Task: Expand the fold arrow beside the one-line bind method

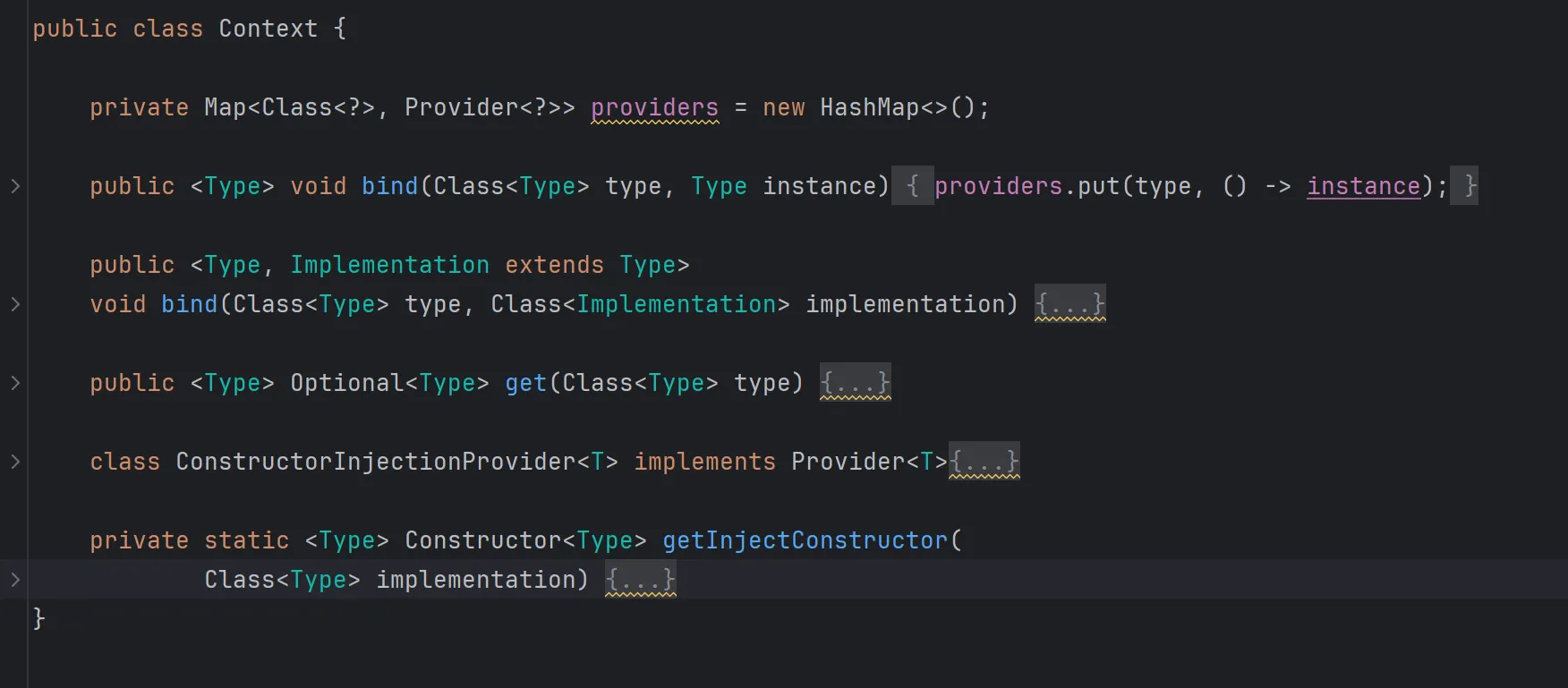Action: (15, 186)
